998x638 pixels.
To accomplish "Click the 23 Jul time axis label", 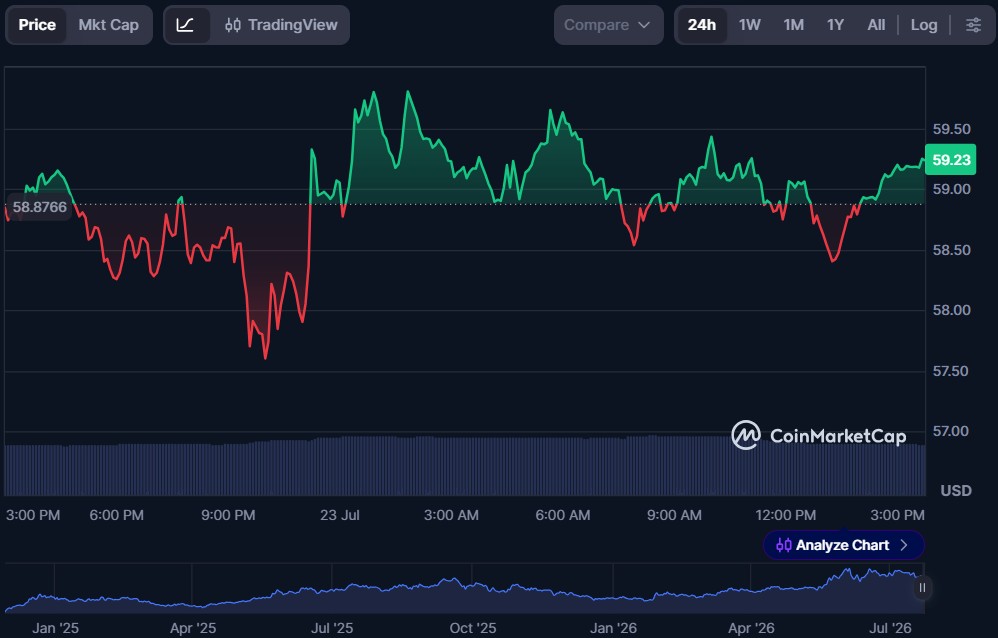I will click(339, 515).
